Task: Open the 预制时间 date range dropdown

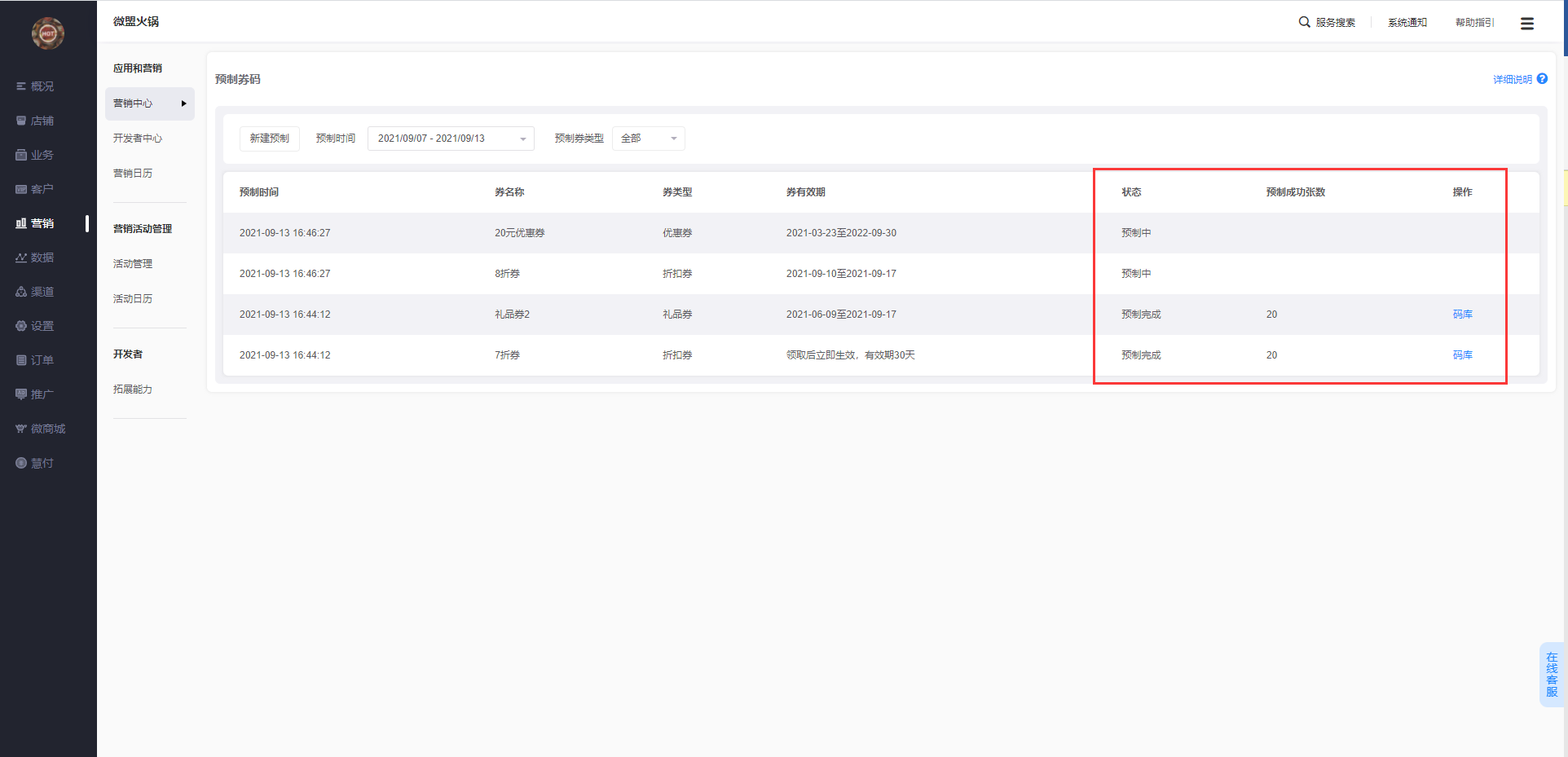Action: 451,139
